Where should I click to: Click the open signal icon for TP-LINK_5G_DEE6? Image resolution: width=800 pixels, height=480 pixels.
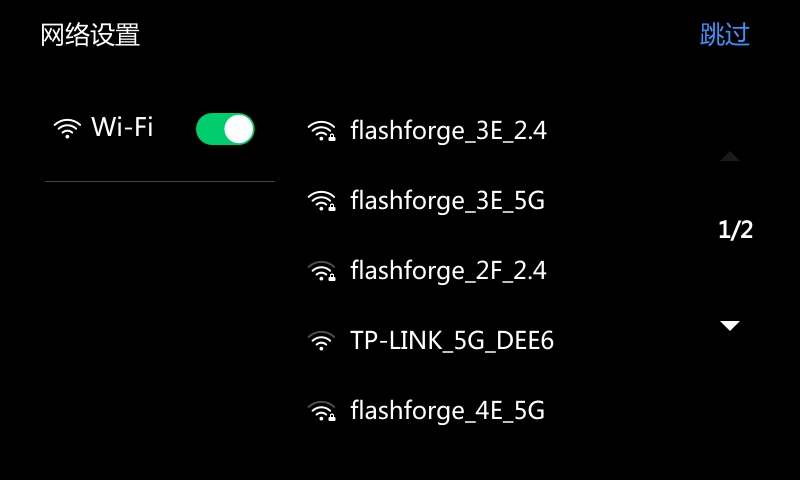[x=321, y=340]
